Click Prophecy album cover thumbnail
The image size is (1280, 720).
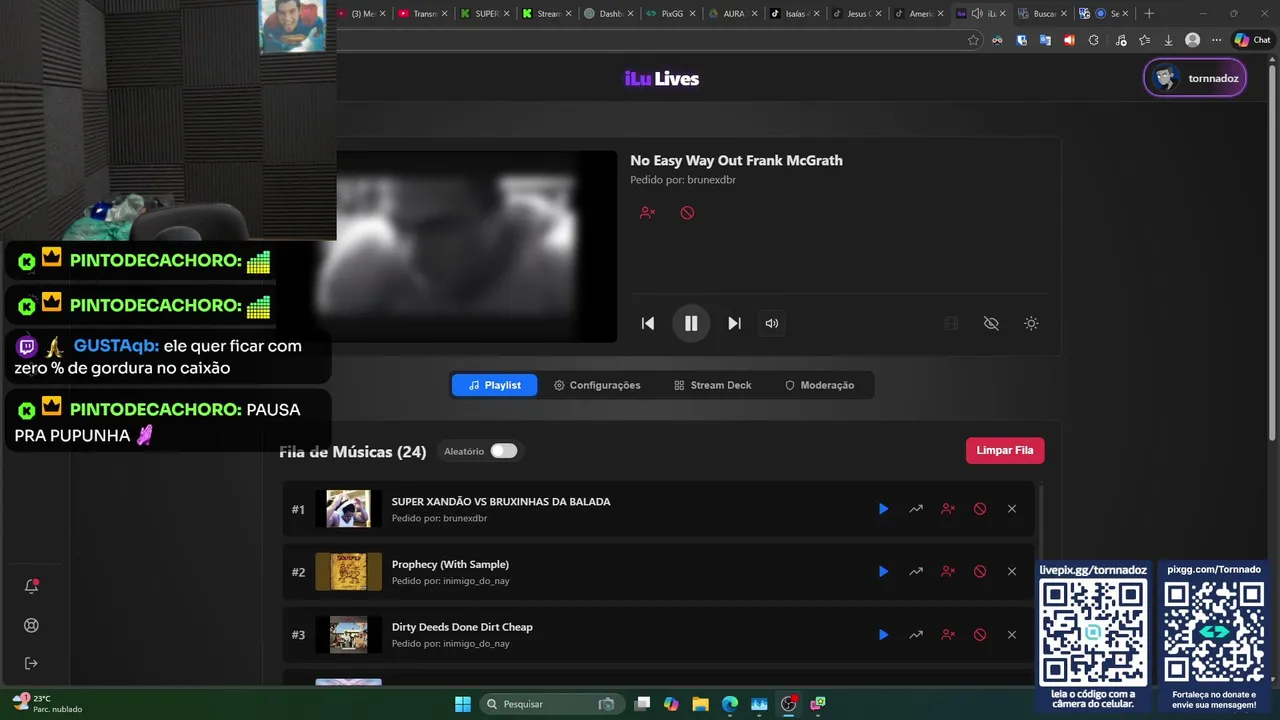[348, 572]
